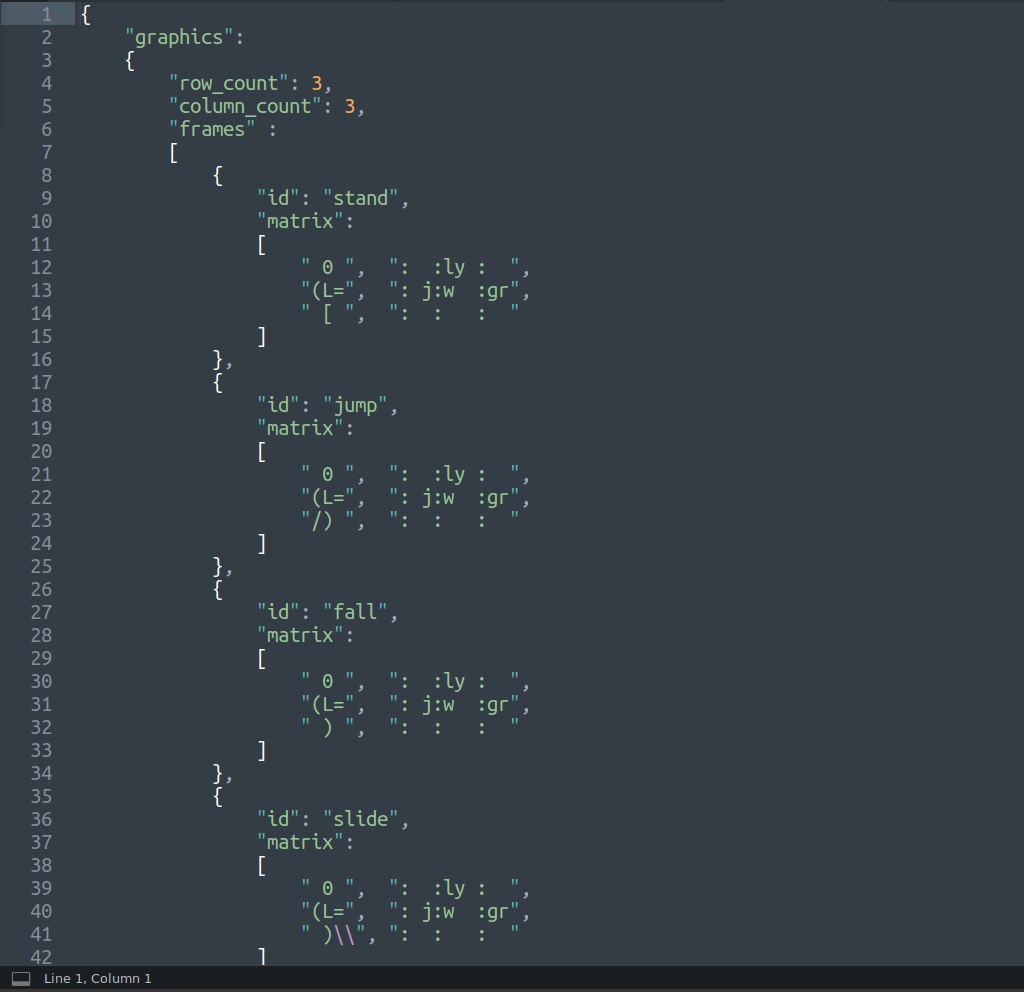Place cursor on the "frames" key

212,129
